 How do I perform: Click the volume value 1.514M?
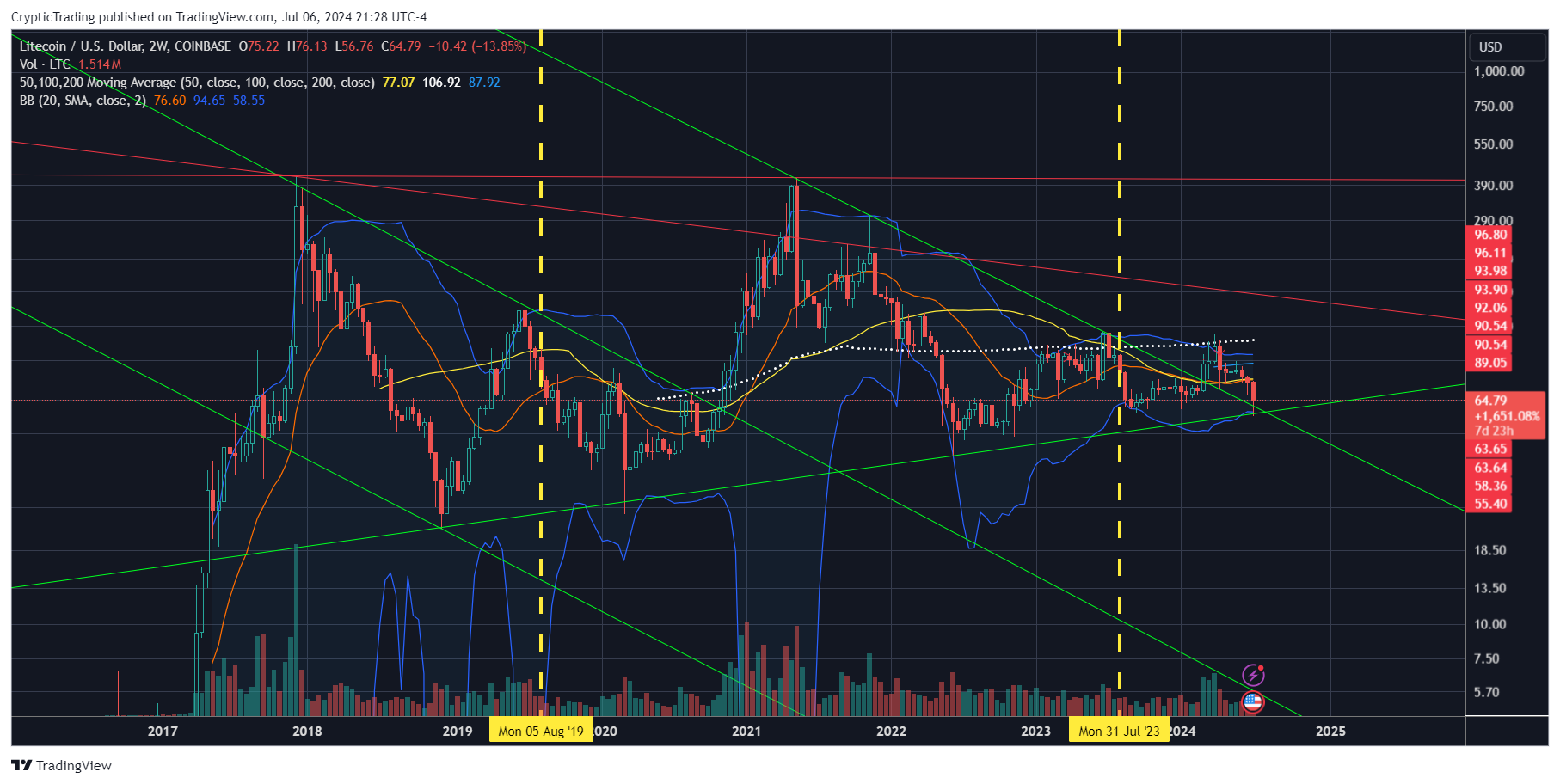[x=100, y=64]
